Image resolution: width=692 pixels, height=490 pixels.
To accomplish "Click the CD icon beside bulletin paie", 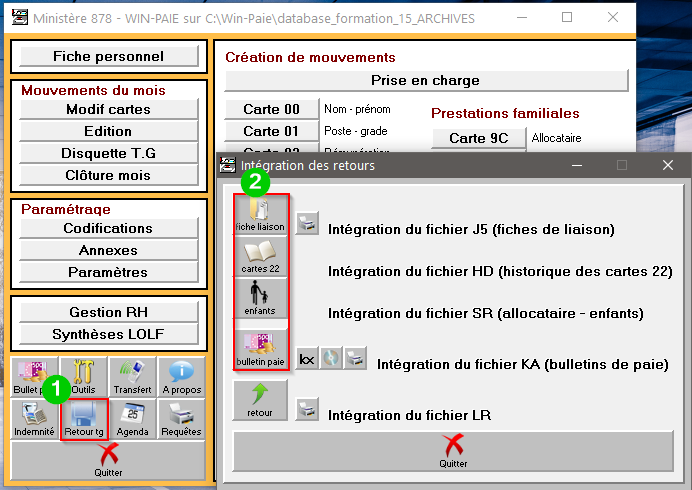I will pyautogui.click(x=332, y=358).
